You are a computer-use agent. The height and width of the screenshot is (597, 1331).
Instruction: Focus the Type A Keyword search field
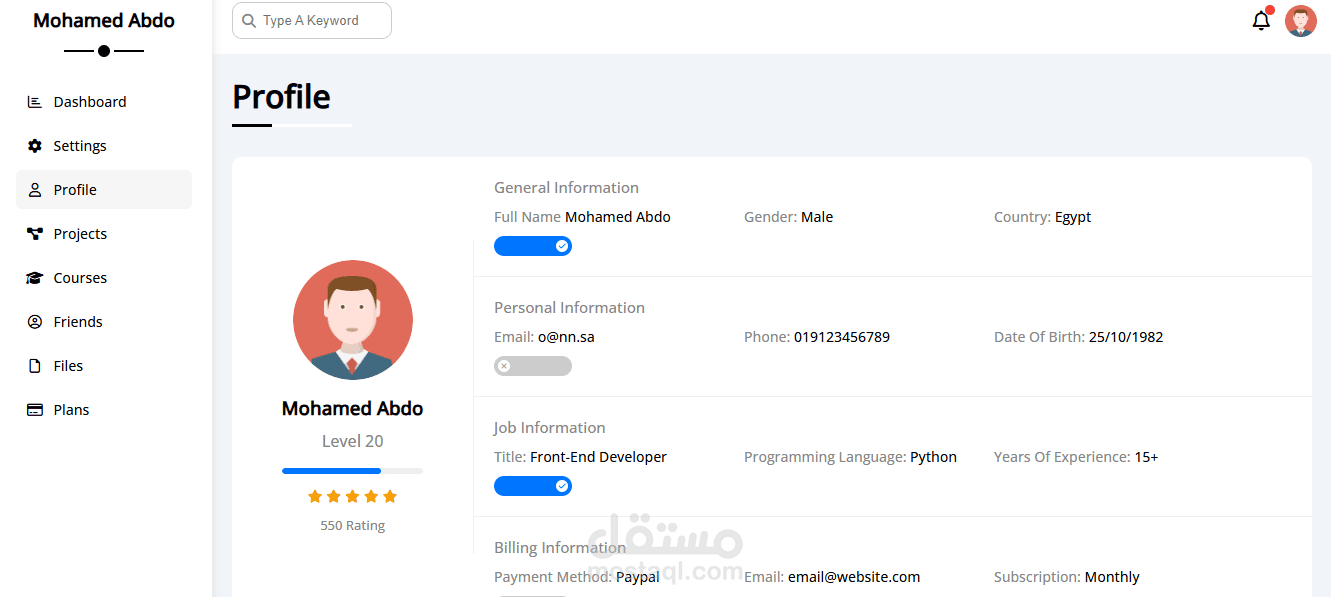[320, 20]
